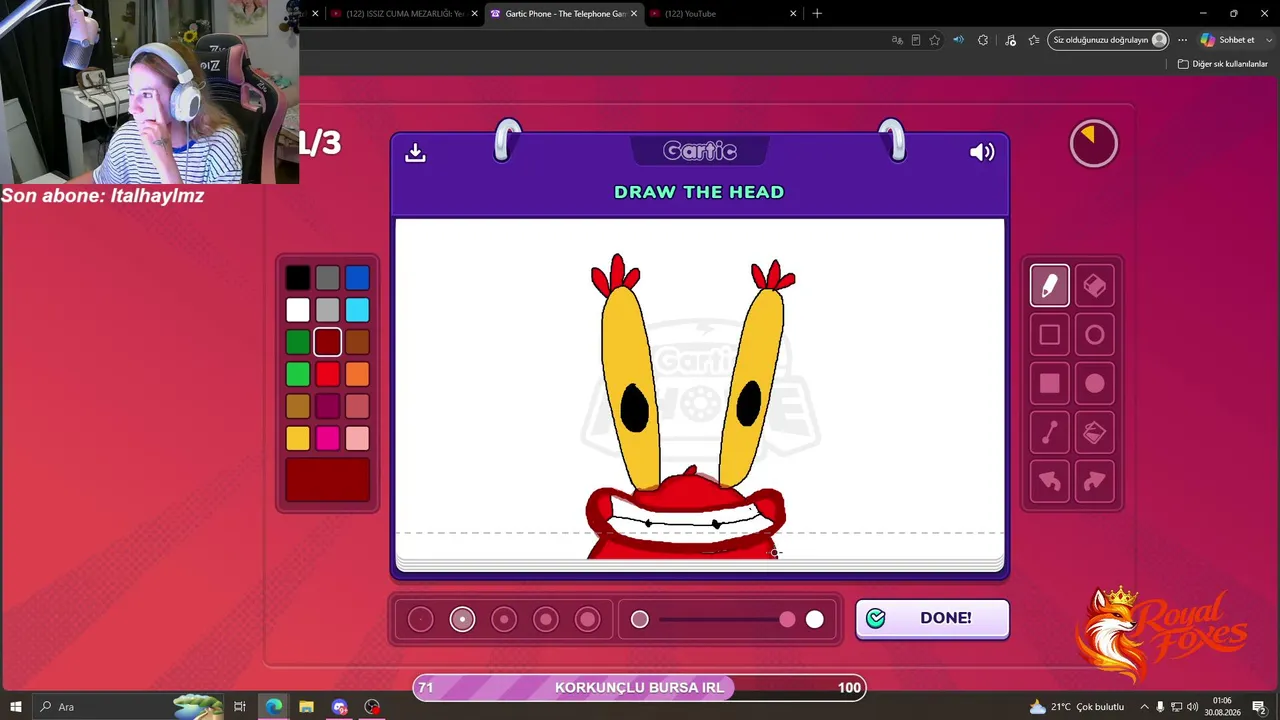Open OBS Studio from the taskbar
This screenshot has height=720, width=1280.
click(372, 707)
